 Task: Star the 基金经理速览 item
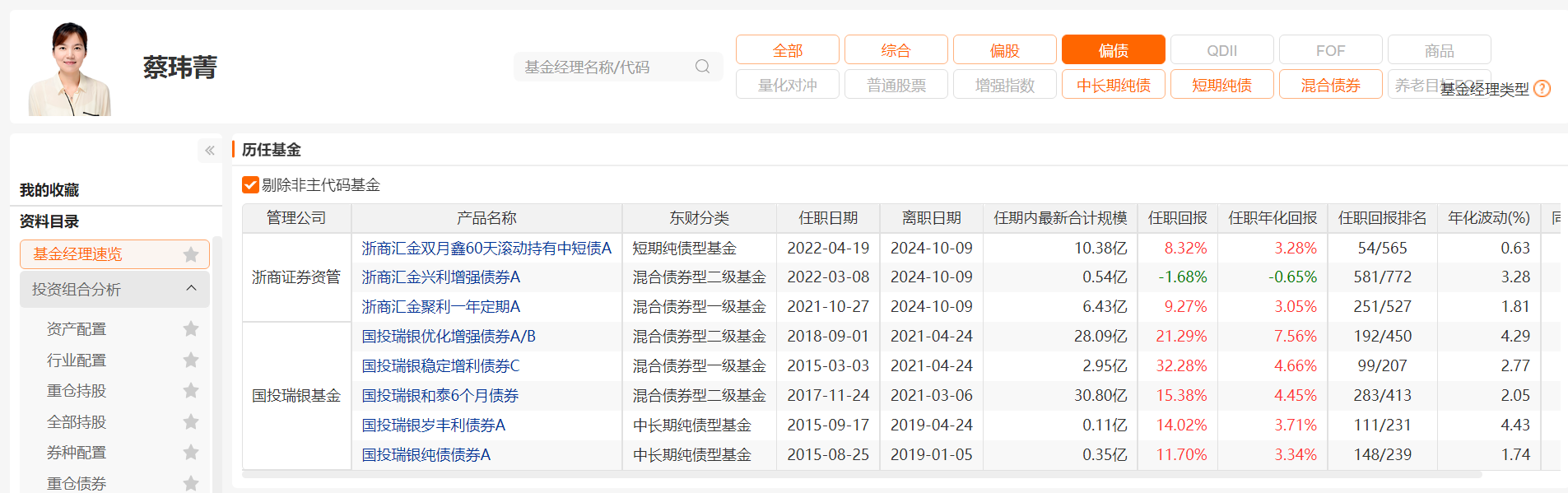tap(191, 254)
